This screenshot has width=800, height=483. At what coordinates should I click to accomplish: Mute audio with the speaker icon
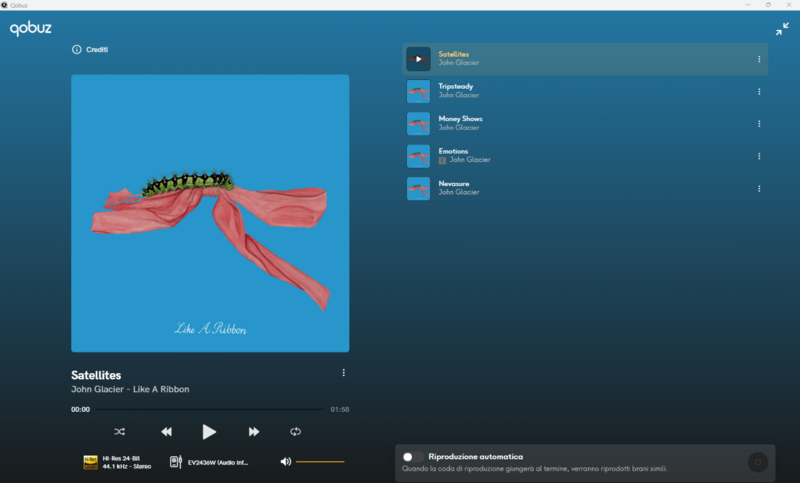point(286,462)
